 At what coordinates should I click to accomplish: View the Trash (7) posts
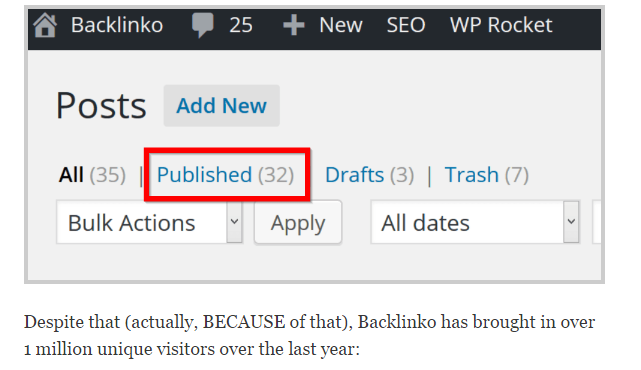[486, 175]
